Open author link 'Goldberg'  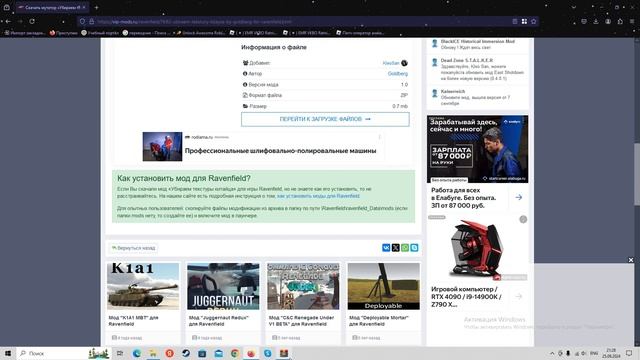pyautogui.click(x=398, y=73)
